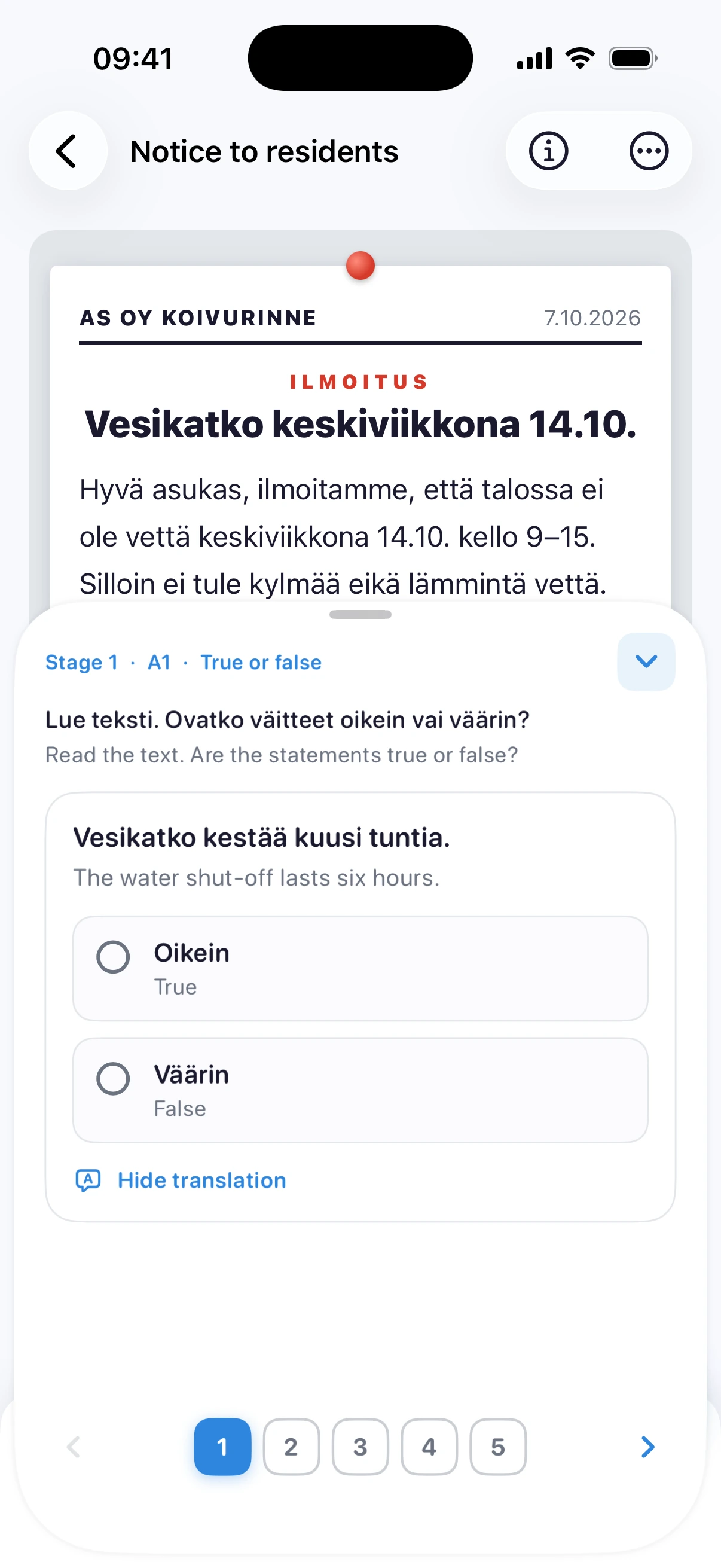Tap the Wi-Fi status icon
Screen dimensions: 721x1568
click(580, 59)
